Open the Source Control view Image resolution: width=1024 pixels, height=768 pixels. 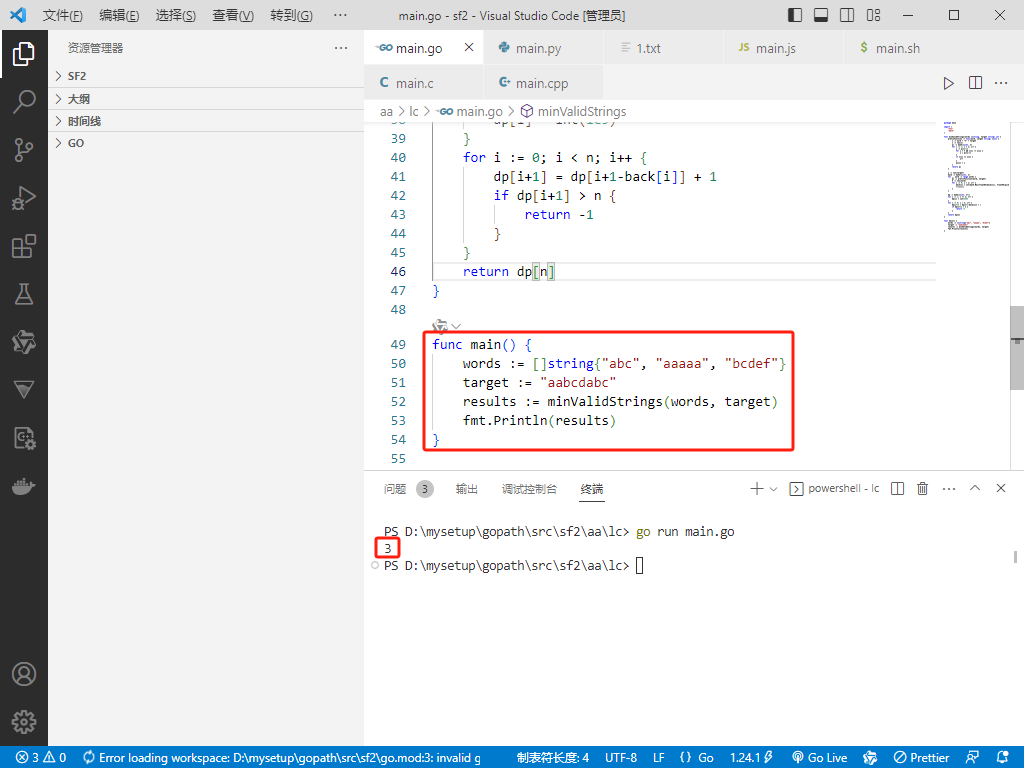coord(24,150)
